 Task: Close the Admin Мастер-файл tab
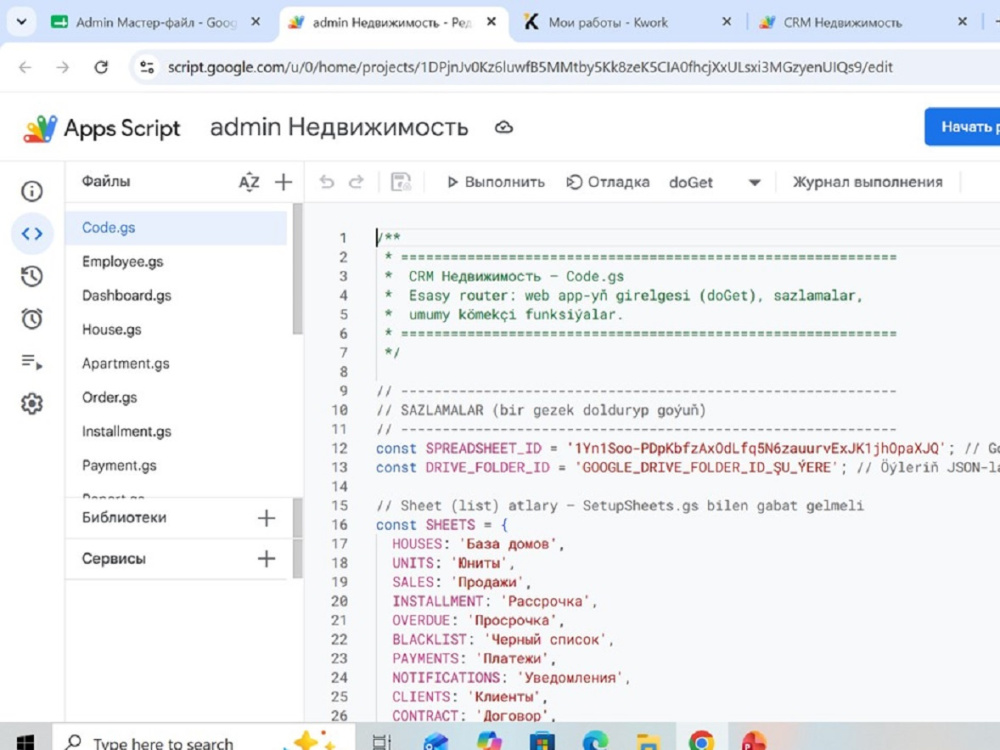(255, 22)
